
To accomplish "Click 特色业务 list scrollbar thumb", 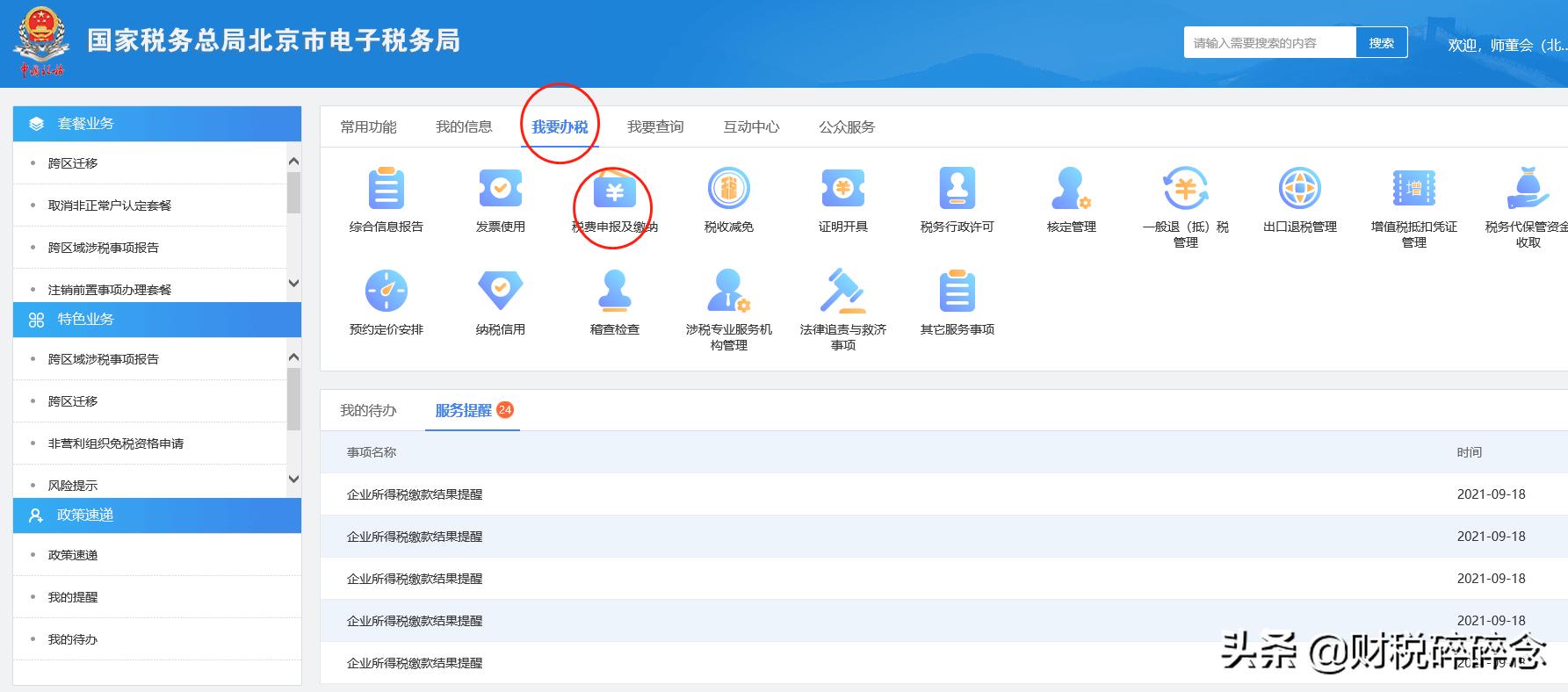I will point(293,399).
